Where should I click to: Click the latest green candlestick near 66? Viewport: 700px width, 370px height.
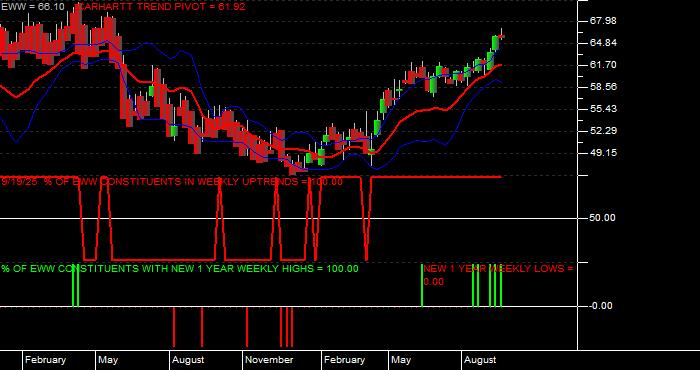[x=495, y=42]
